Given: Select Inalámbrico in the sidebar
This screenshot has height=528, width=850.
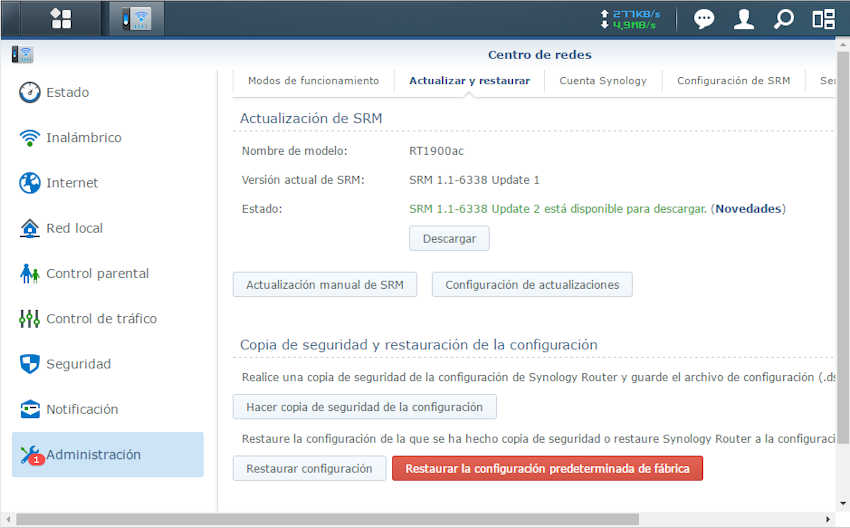Looking at the screenshot, I should pyautogui.click(x=107, y=138).
